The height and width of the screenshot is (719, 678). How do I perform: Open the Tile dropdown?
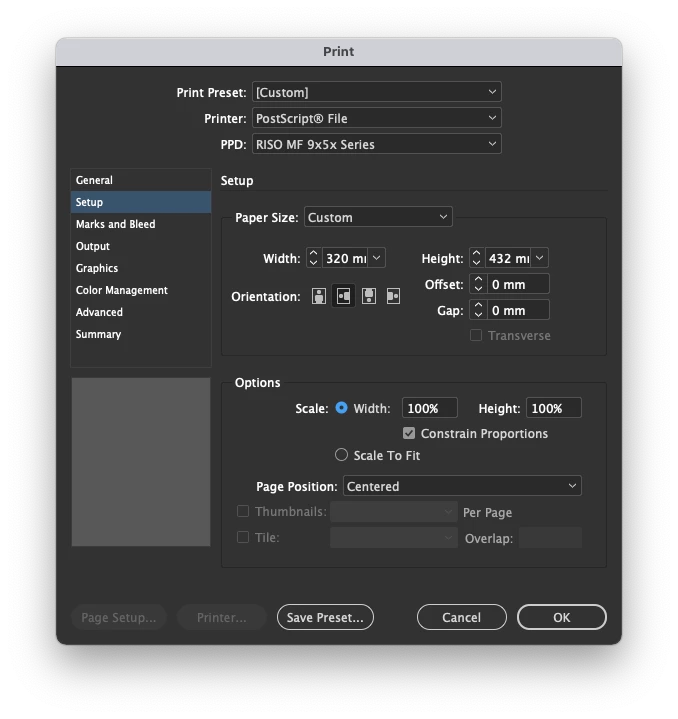point(394,537)
